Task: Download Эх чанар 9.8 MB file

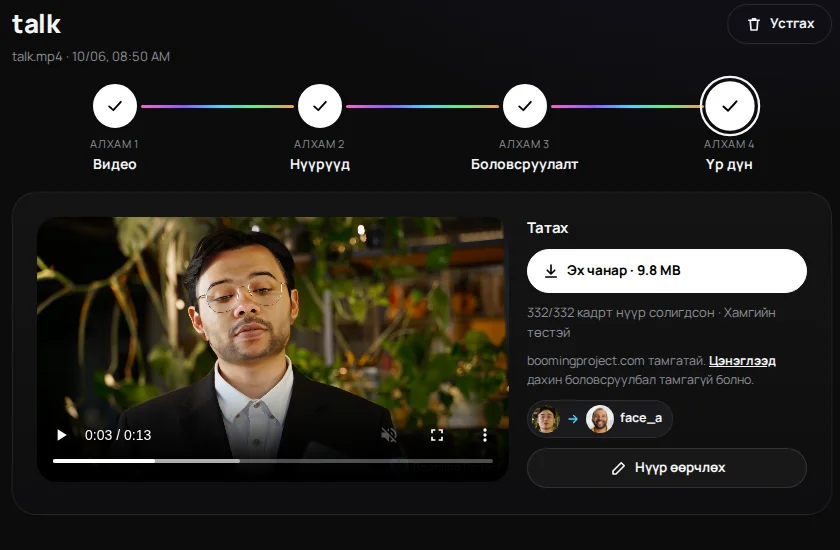Action: coord(666,271)
